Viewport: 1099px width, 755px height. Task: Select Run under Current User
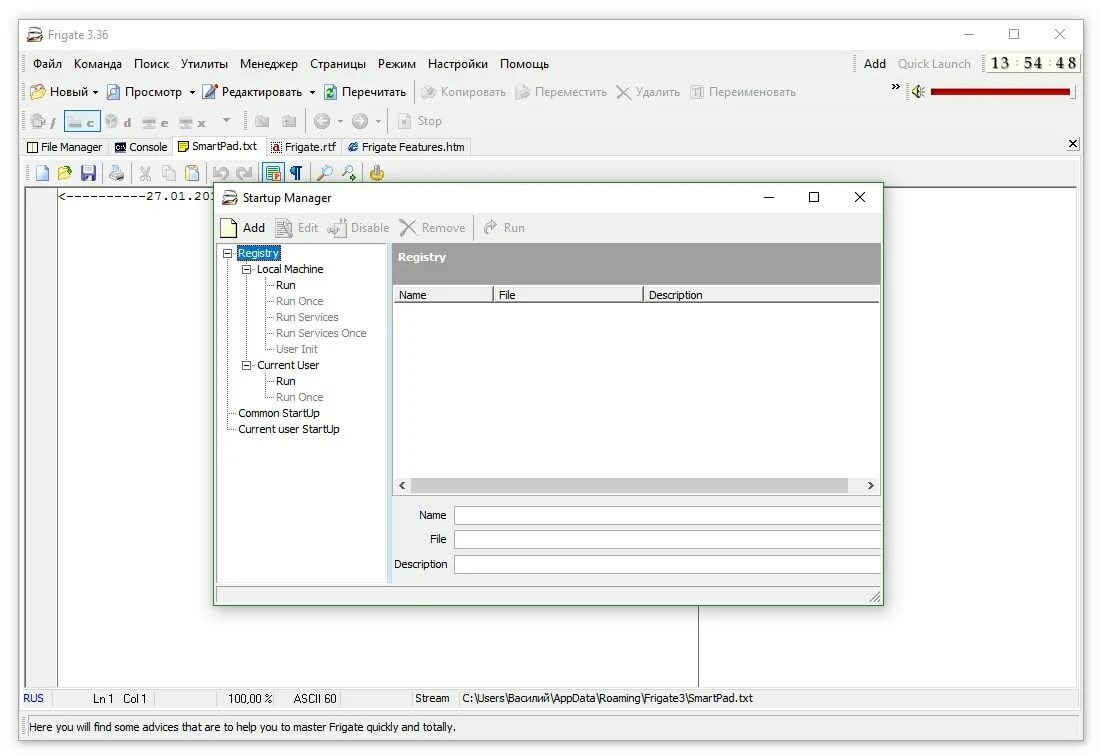click(x=285, y=381)
